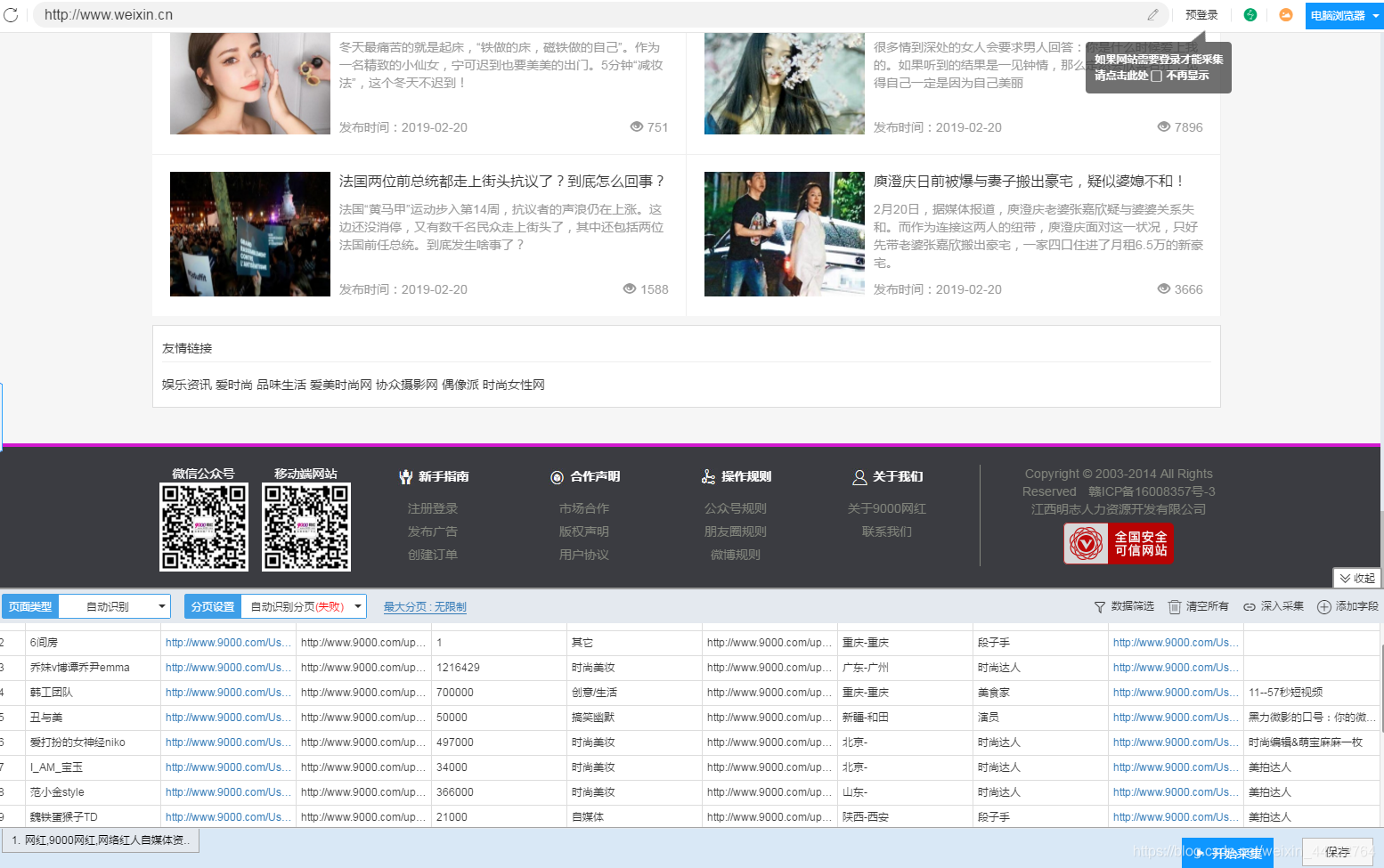The width and height of the screenshot is (1384, 868).
Task: Select the cell 范小金style
Action: (93, 791)
